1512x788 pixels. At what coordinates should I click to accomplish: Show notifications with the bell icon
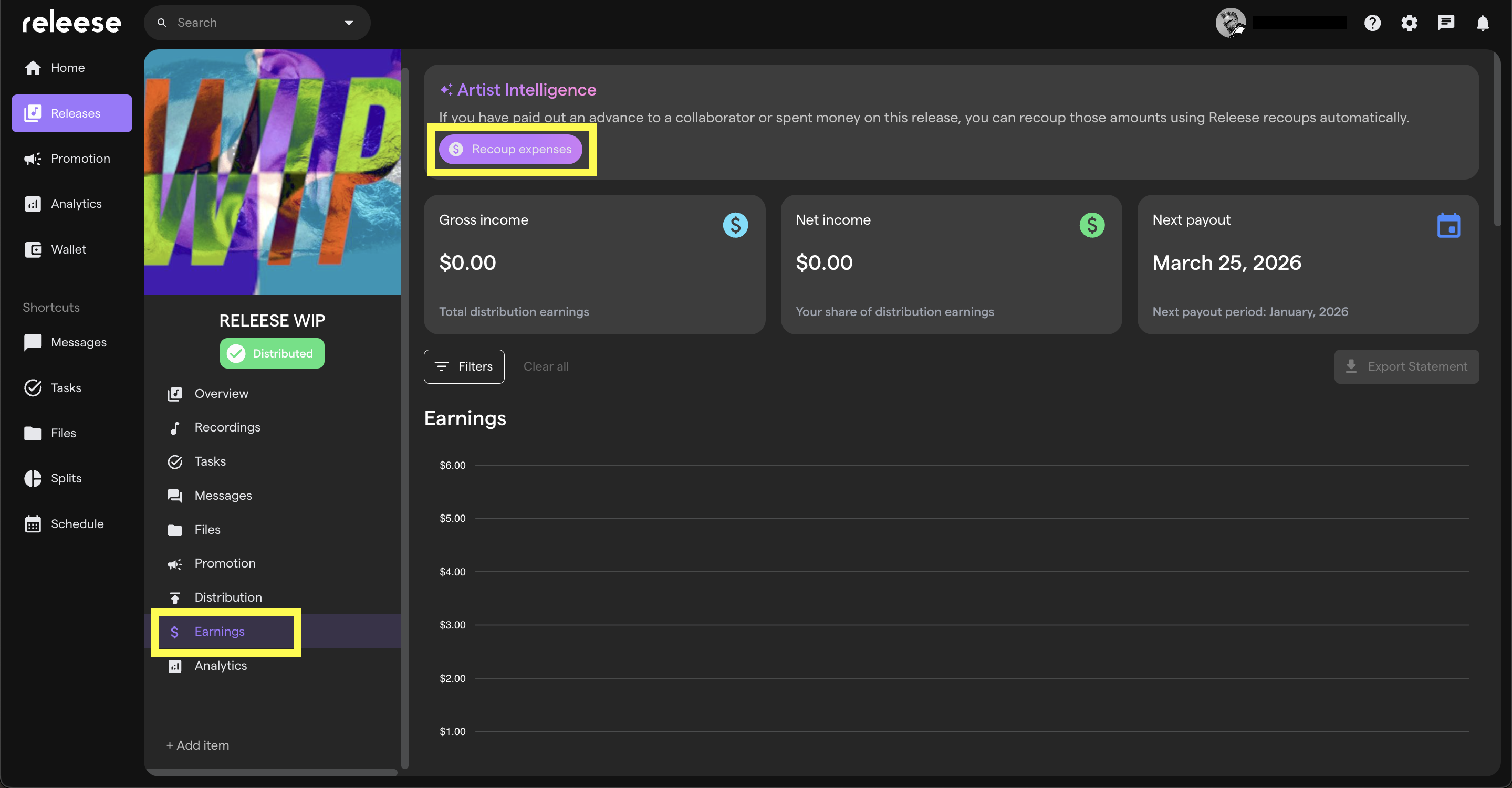[x=1483, y=23]
